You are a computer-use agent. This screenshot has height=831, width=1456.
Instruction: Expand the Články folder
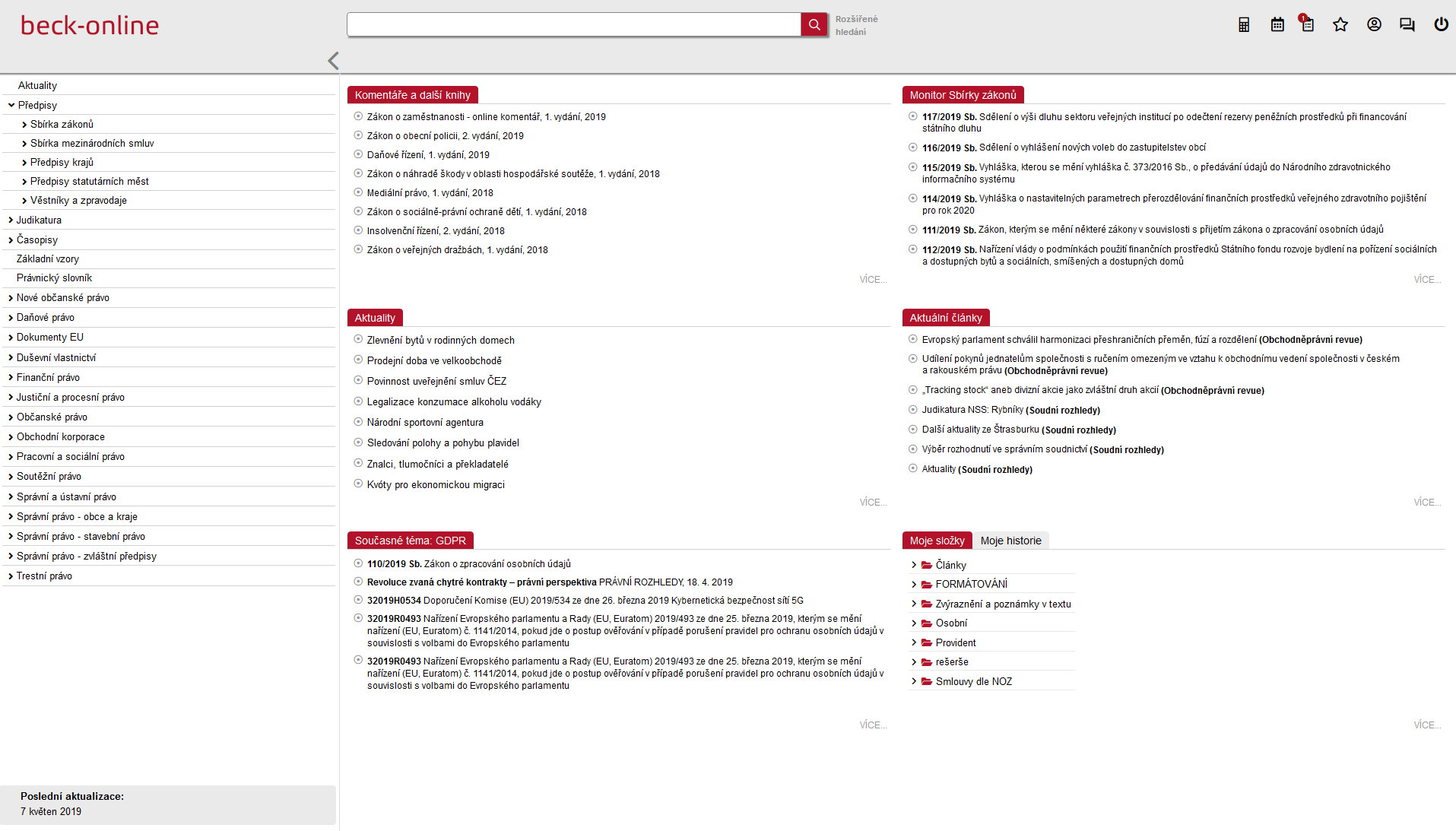pyautogui.click(x=914, y=565)
